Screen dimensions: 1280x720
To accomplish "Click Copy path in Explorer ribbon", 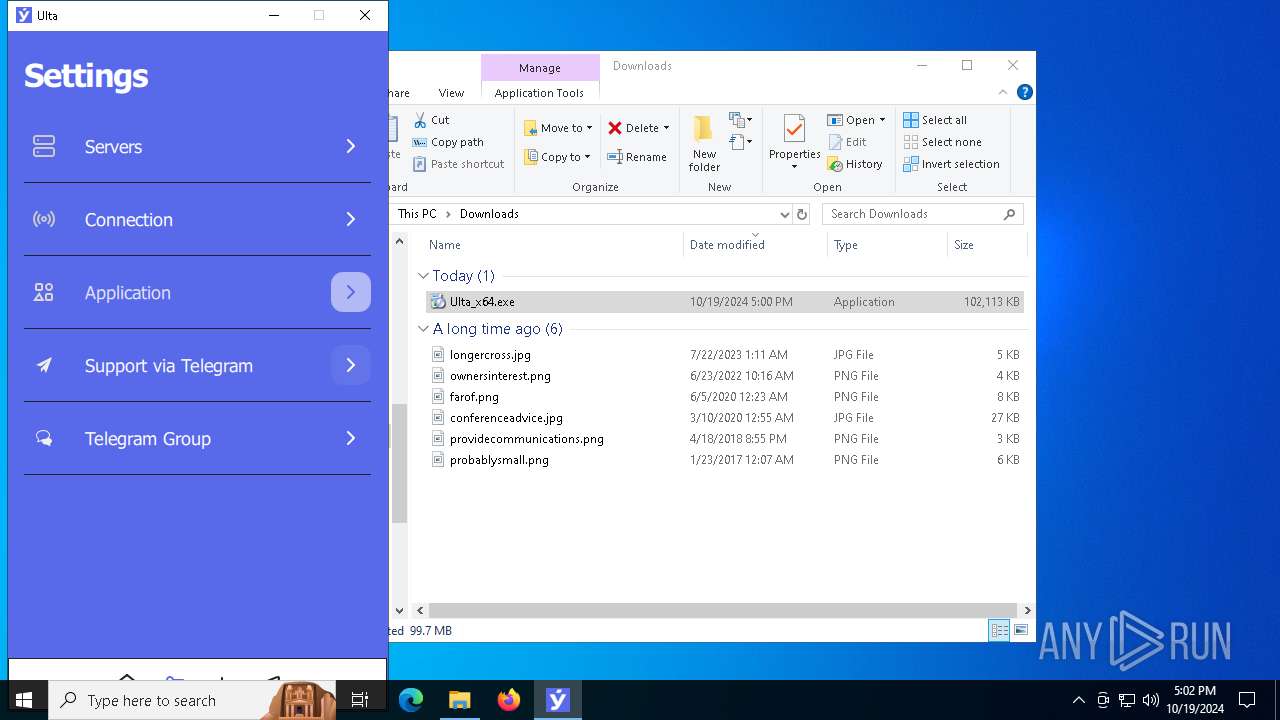I will (448, 142).
